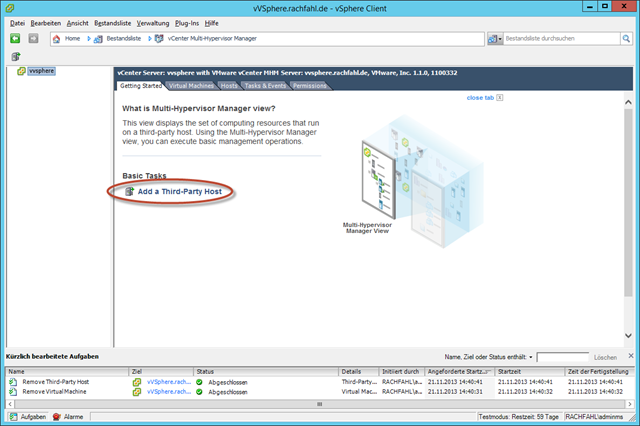640x426 pixels.
Task: Click the search magnifier button
Action: tap(626, 39)
